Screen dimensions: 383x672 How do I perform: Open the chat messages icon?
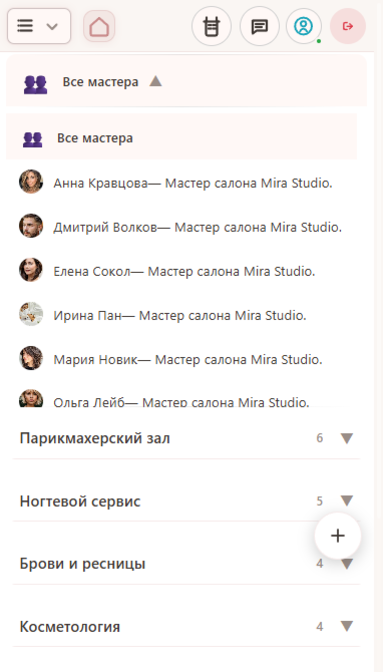pos(260,26)
